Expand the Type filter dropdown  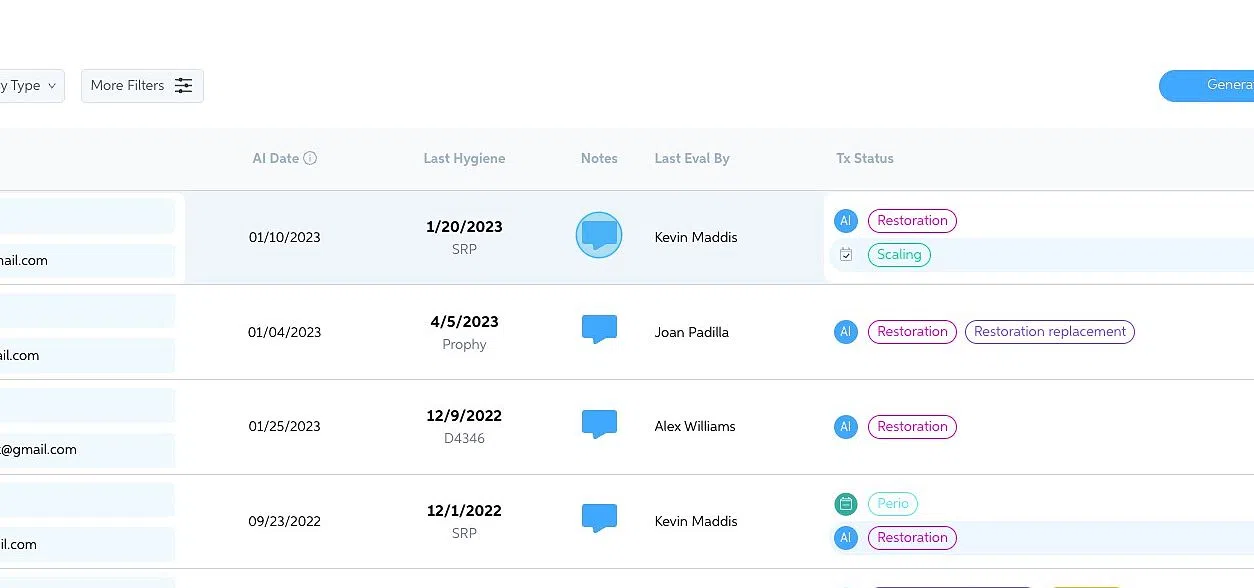point(30,86)
